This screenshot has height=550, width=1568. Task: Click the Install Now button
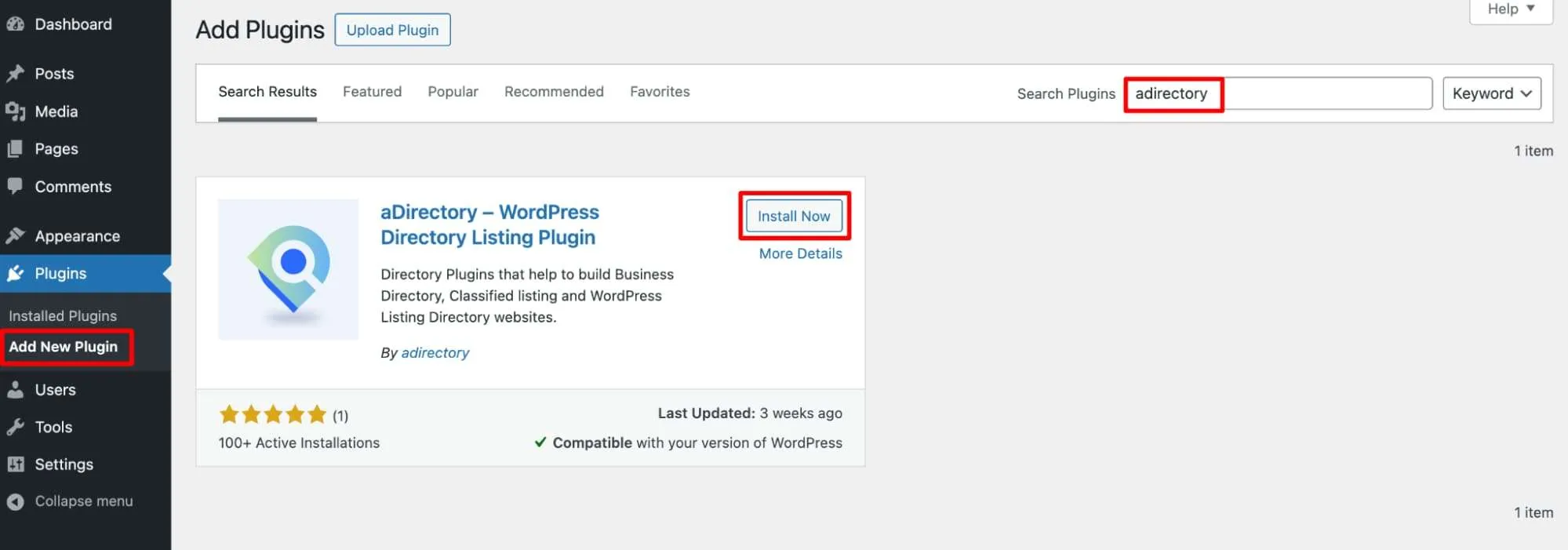794,216
